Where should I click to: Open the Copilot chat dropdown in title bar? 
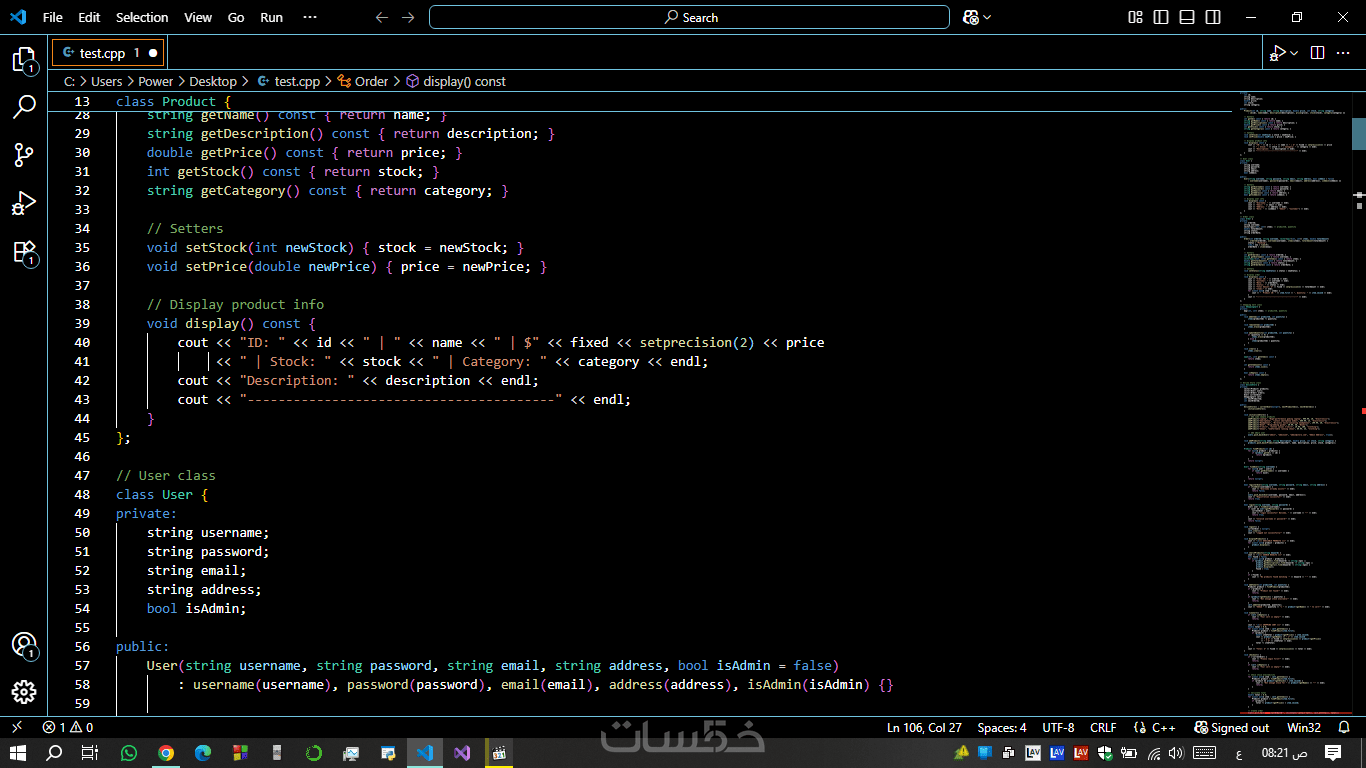pos(987,17)
